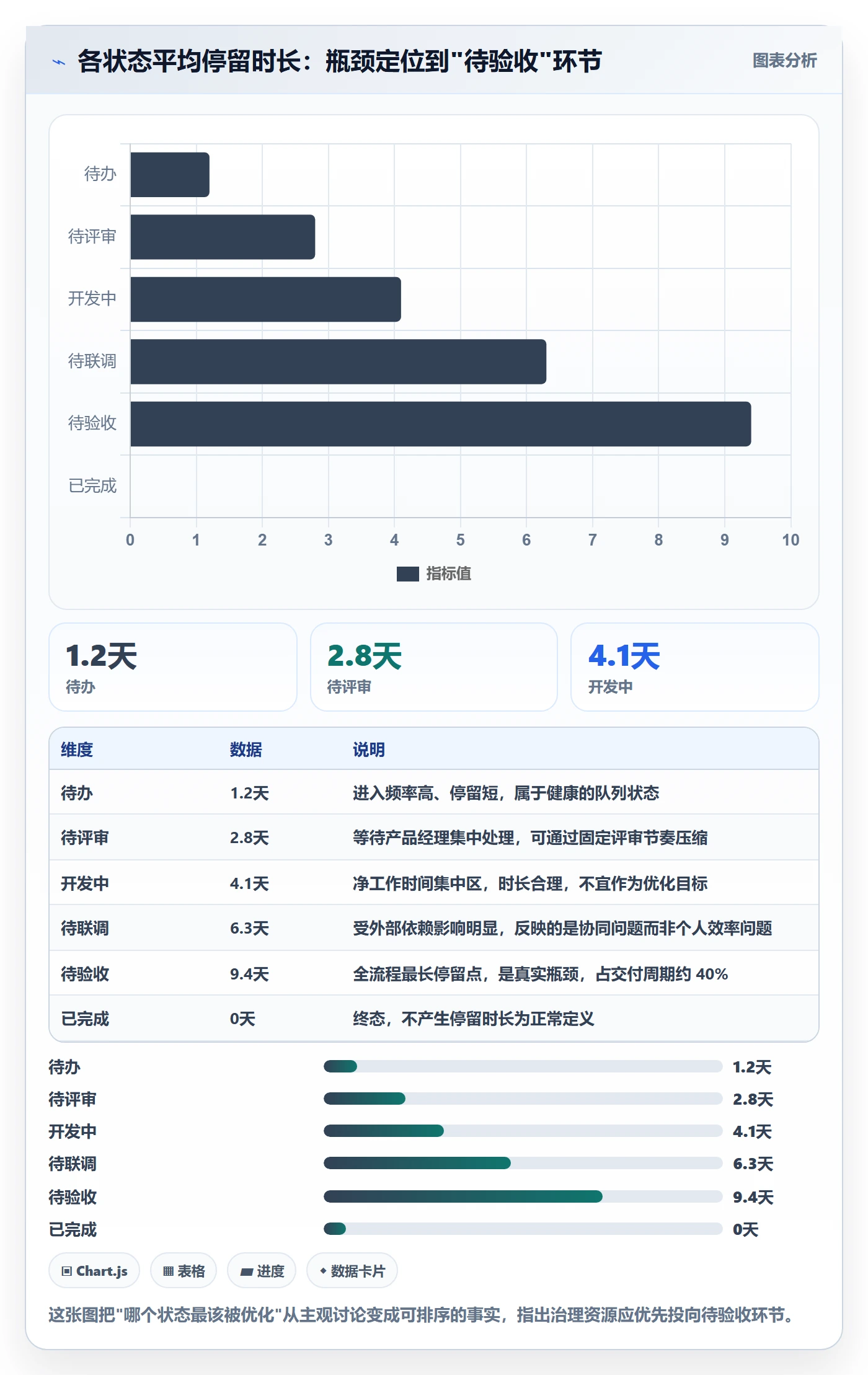Viewport: 868px width, 1375px height.
Task: Click the 进度 tag chip
Action: point(262,1271)
